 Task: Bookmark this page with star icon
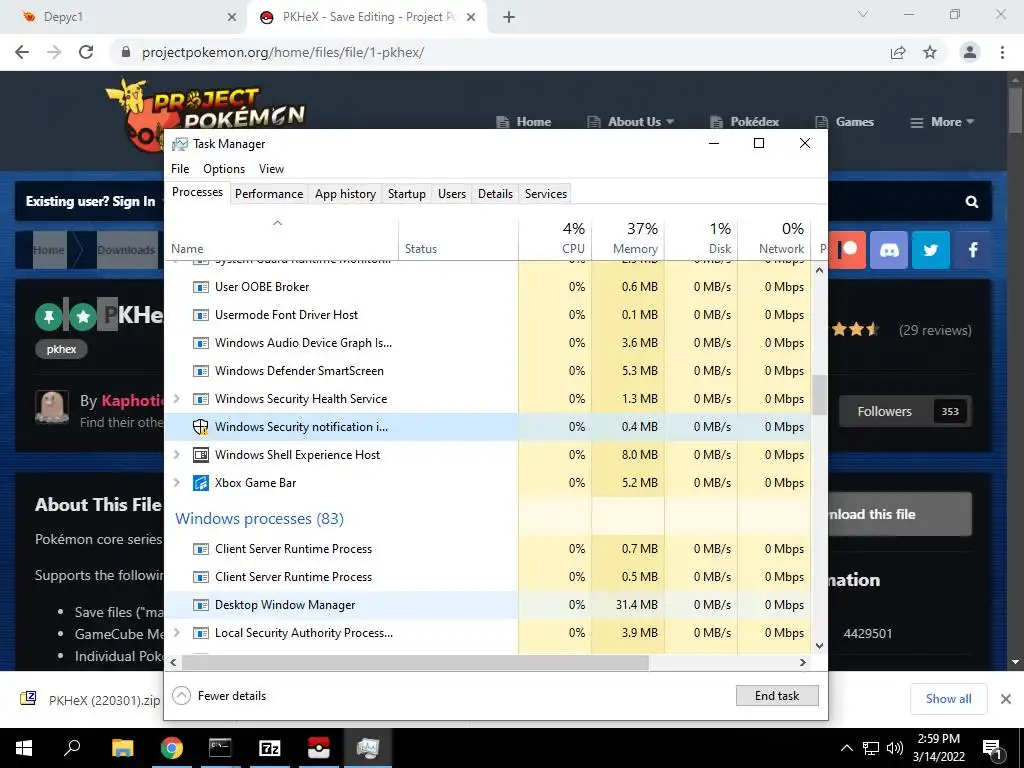pos(930,52)
